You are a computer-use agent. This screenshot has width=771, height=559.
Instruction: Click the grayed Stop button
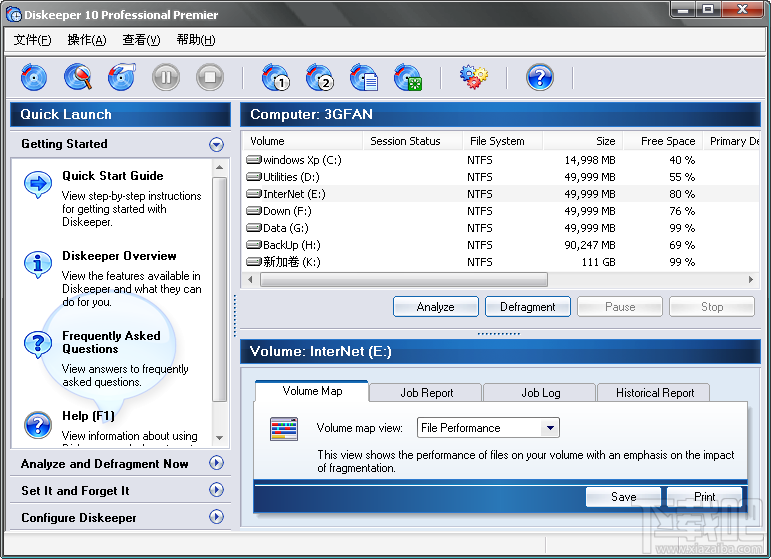pyautogui.click(x=712, y=307)
